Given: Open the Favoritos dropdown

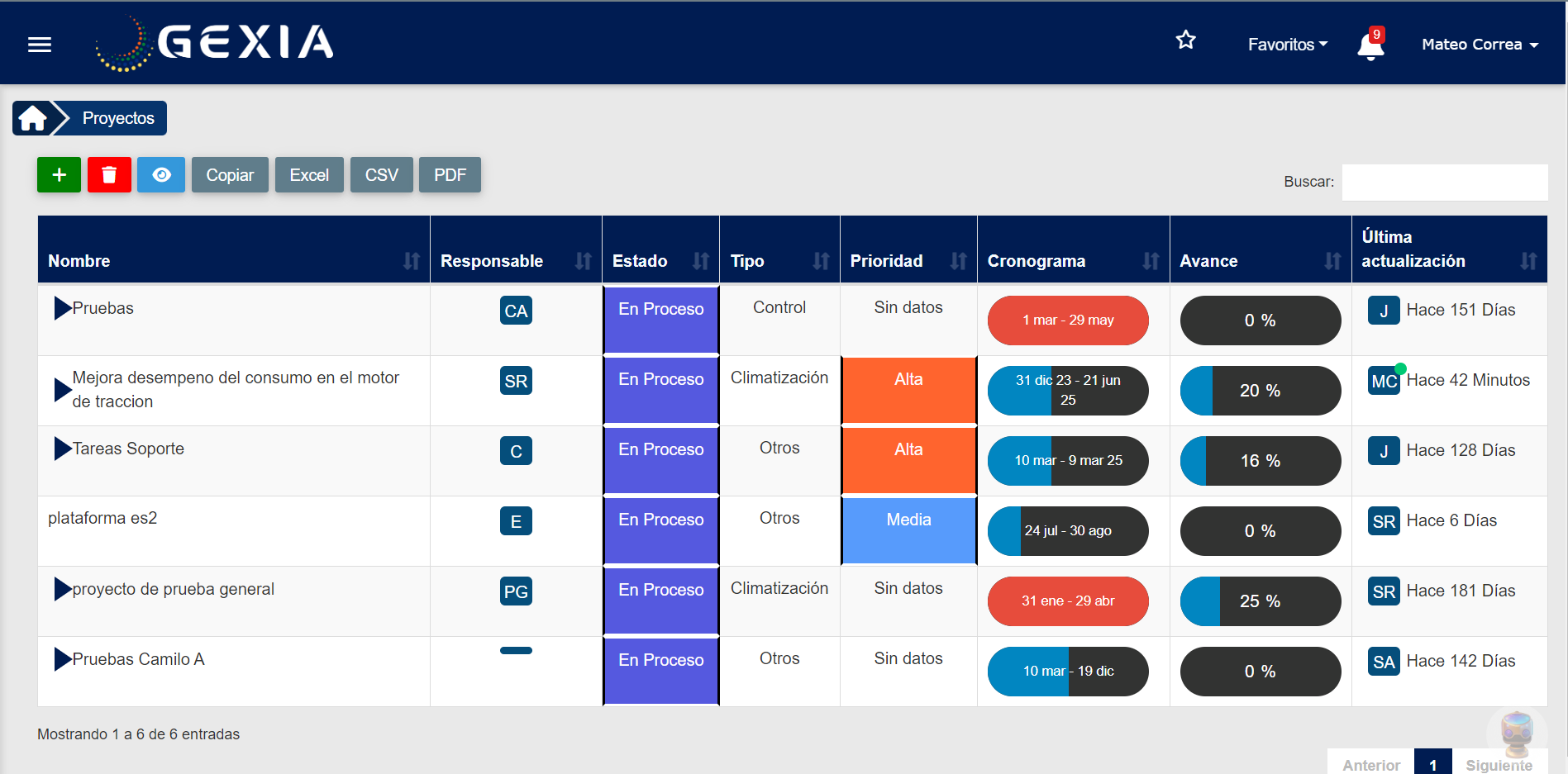Looking at the screenshot, I should (x=1287, y=45).
